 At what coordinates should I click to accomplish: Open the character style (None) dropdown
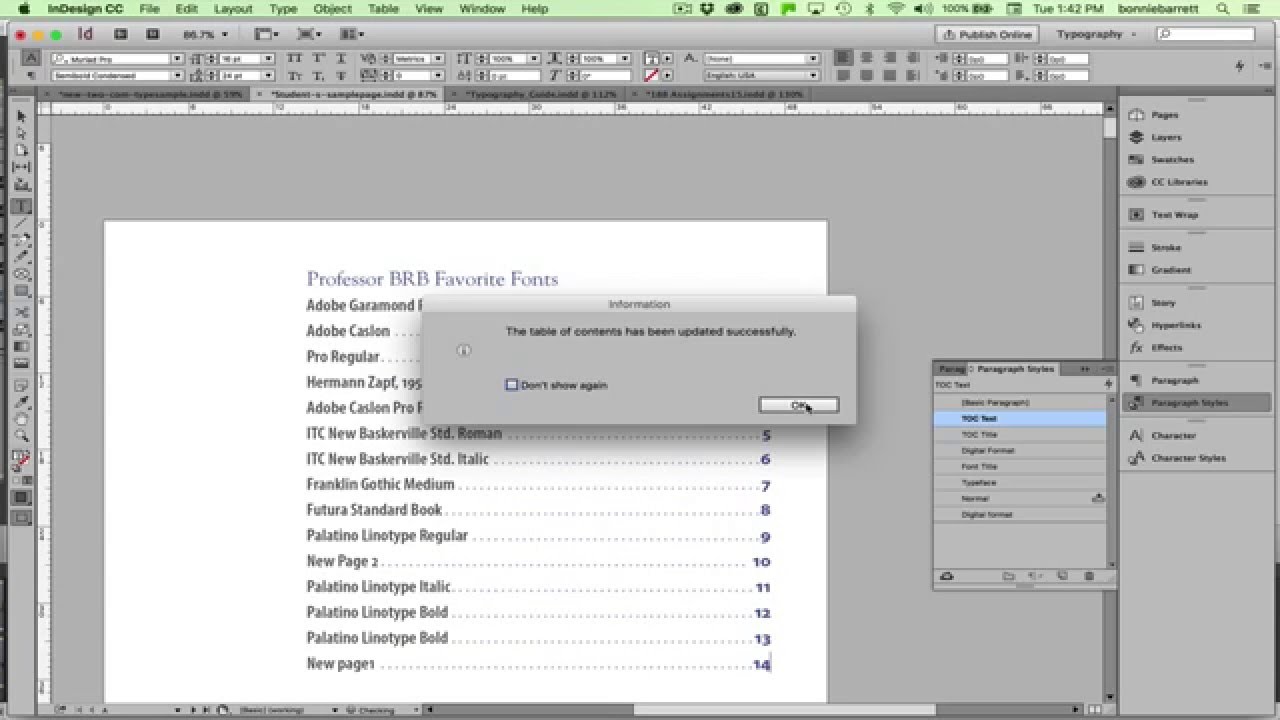coord(813,59)
